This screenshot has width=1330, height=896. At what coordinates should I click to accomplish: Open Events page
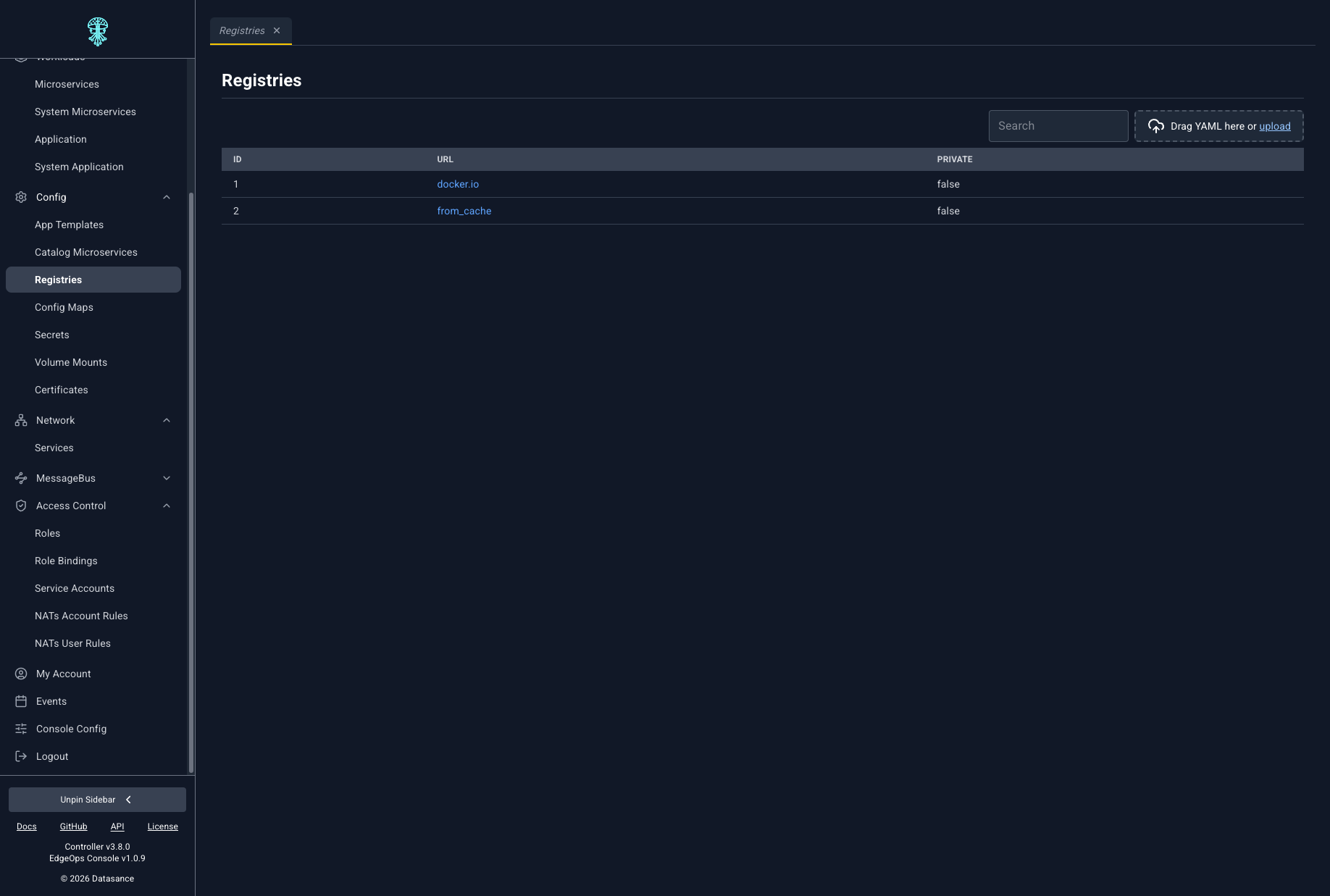point(51,701)
